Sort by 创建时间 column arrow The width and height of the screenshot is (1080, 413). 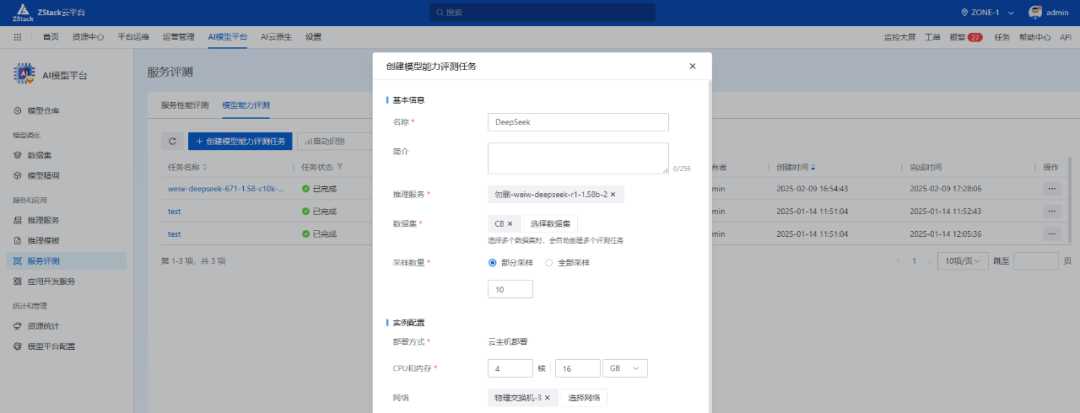coord(813,167)
